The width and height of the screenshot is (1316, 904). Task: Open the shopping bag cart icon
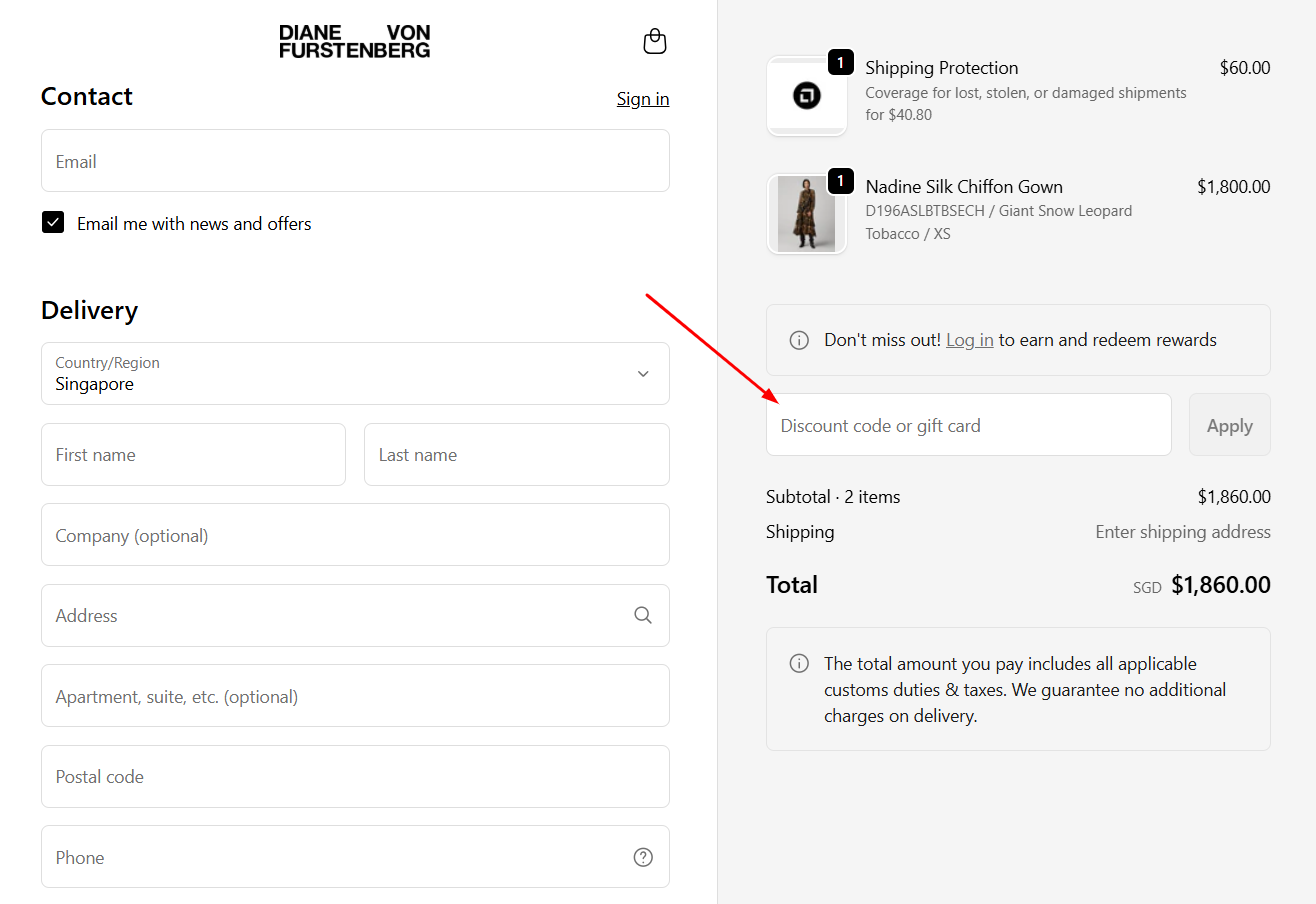(654, 41)
